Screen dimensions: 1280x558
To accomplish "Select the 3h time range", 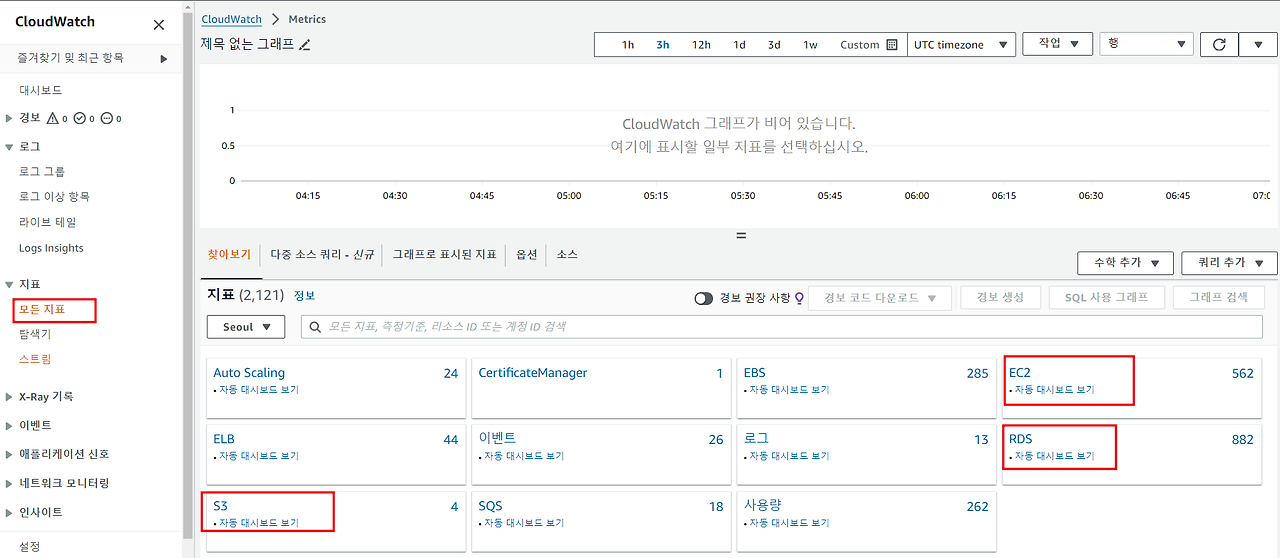I will [663, 45].
